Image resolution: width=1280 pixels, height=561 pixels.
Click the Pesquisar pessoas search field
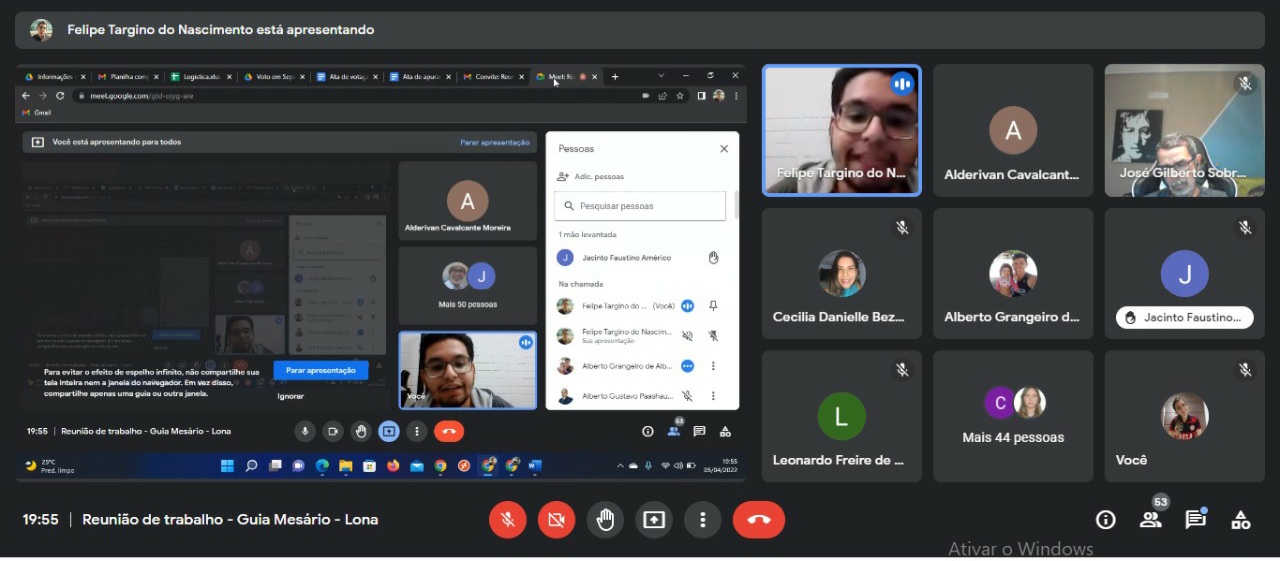[640, 206]
